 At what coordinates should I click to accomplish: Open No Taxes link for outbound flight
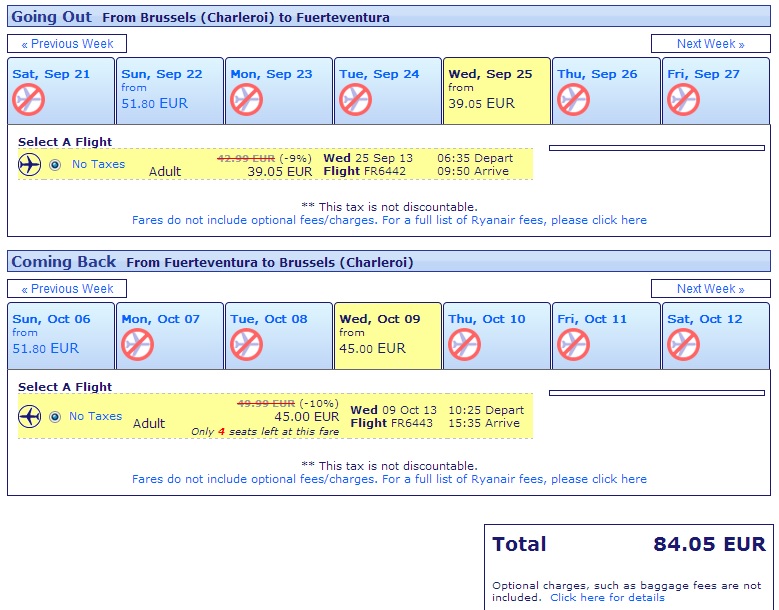pos(98,164)
